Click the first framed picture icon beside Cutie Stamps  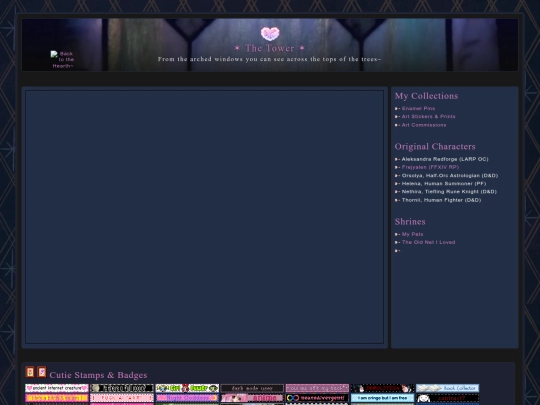point(30,372)
